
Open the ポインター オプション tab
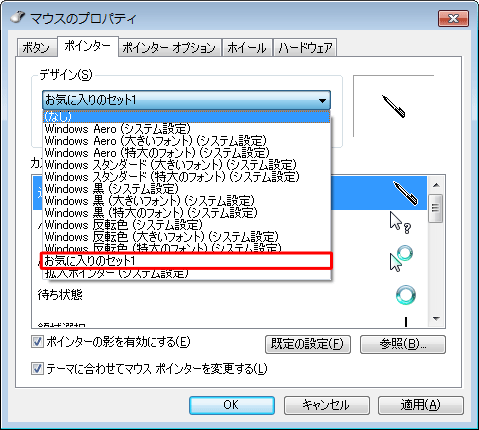169,48
